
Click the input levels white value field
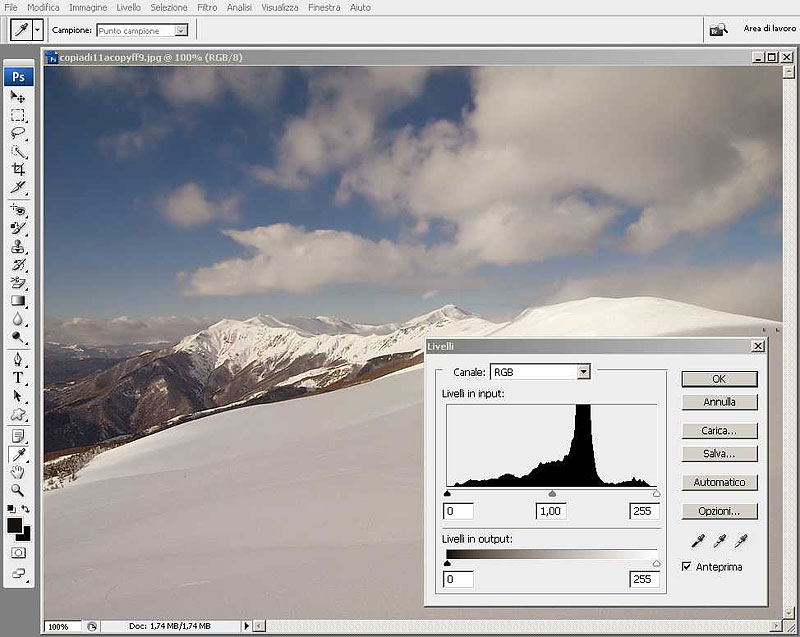coord(644,511)
